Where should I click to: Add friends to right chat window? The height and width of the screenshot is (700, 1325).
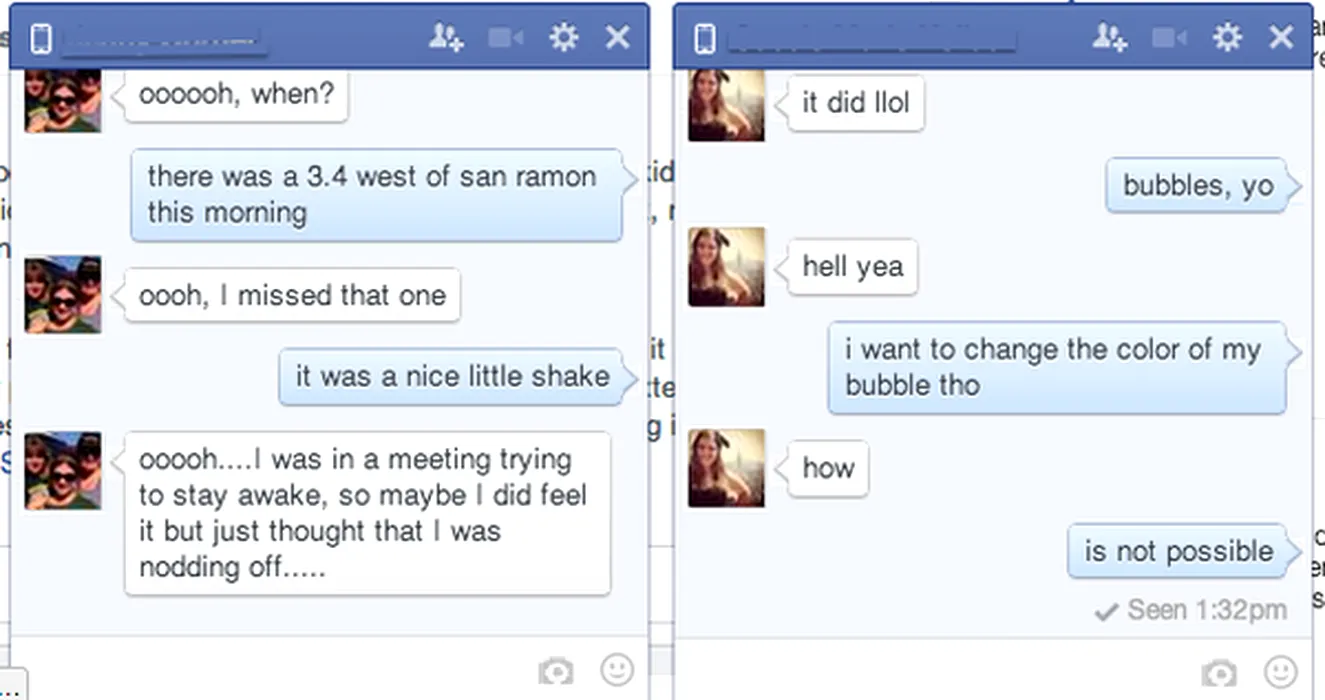point(1110,38)
